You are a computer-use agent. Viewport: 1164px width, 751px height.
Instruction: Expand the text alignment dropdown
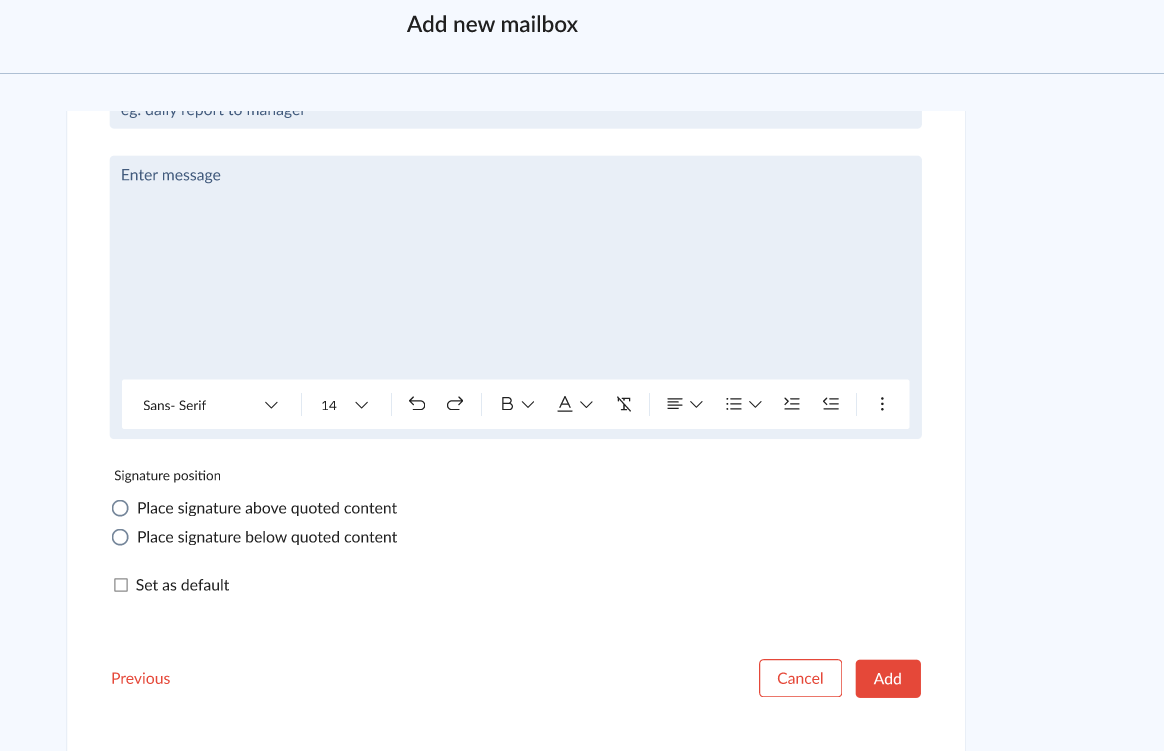[685, 404]
